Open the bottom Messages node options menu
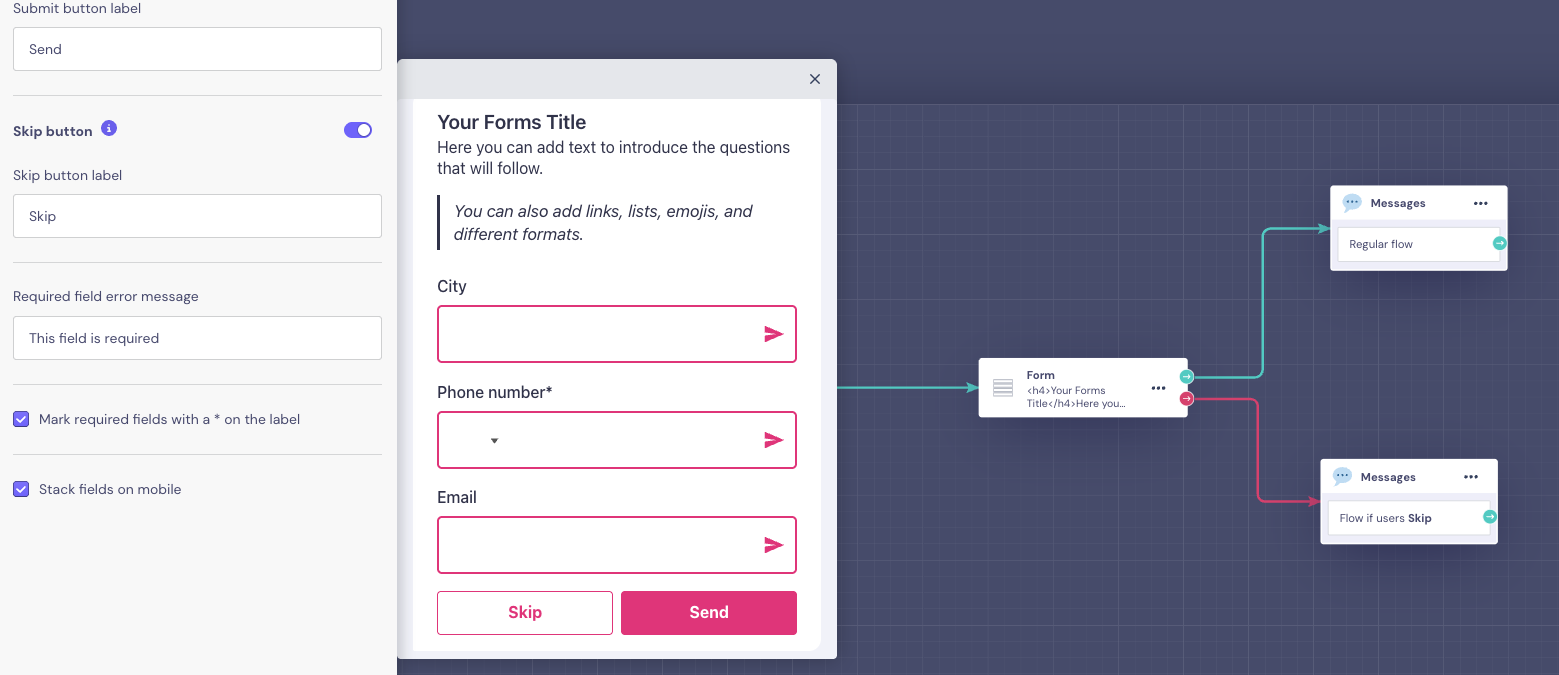Image resolution: width=1559 pixels, height=675 pixels. point(1471,477)
